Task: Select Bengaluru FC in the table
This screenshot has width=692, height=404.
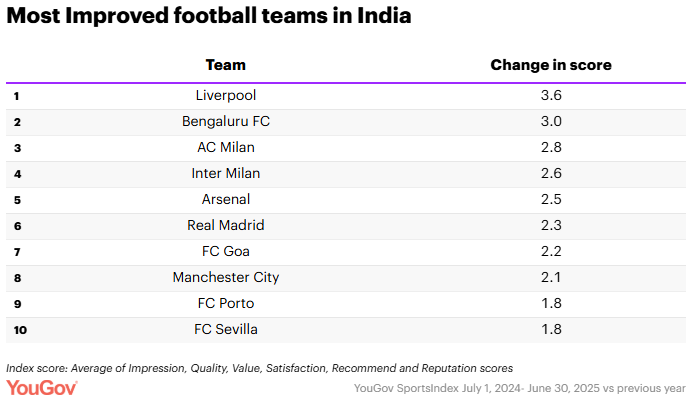Action: (x=226, y=122)
